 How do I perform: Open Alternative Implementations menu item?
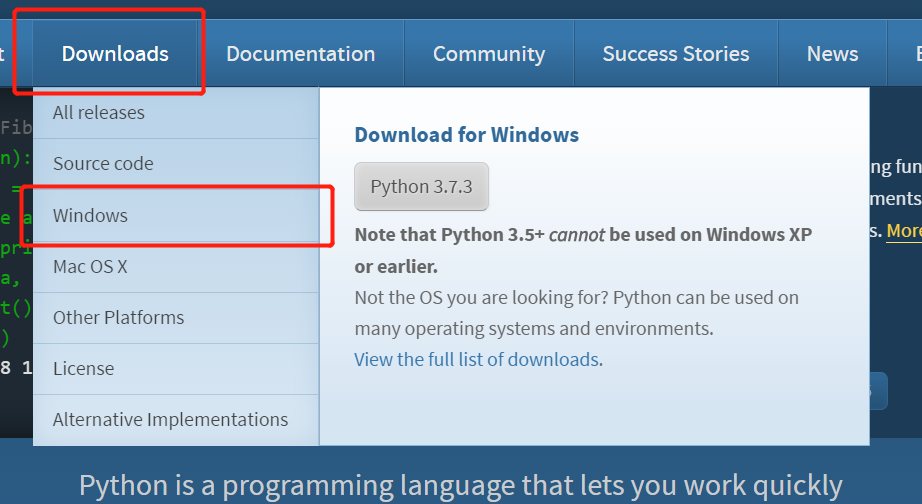176,420
